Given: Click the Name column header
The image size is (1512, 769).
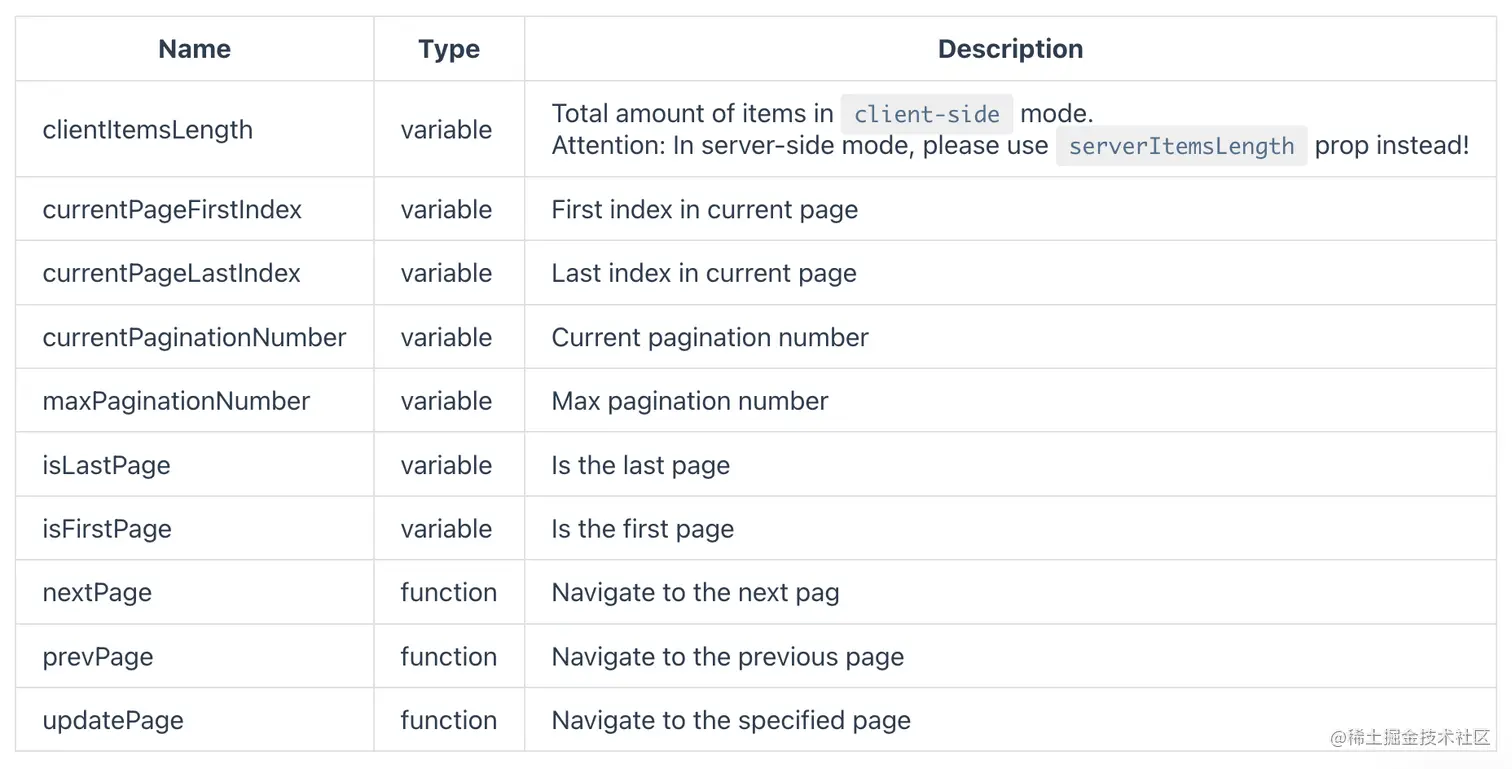Looking at the screenshot, I should coord(194,49).
